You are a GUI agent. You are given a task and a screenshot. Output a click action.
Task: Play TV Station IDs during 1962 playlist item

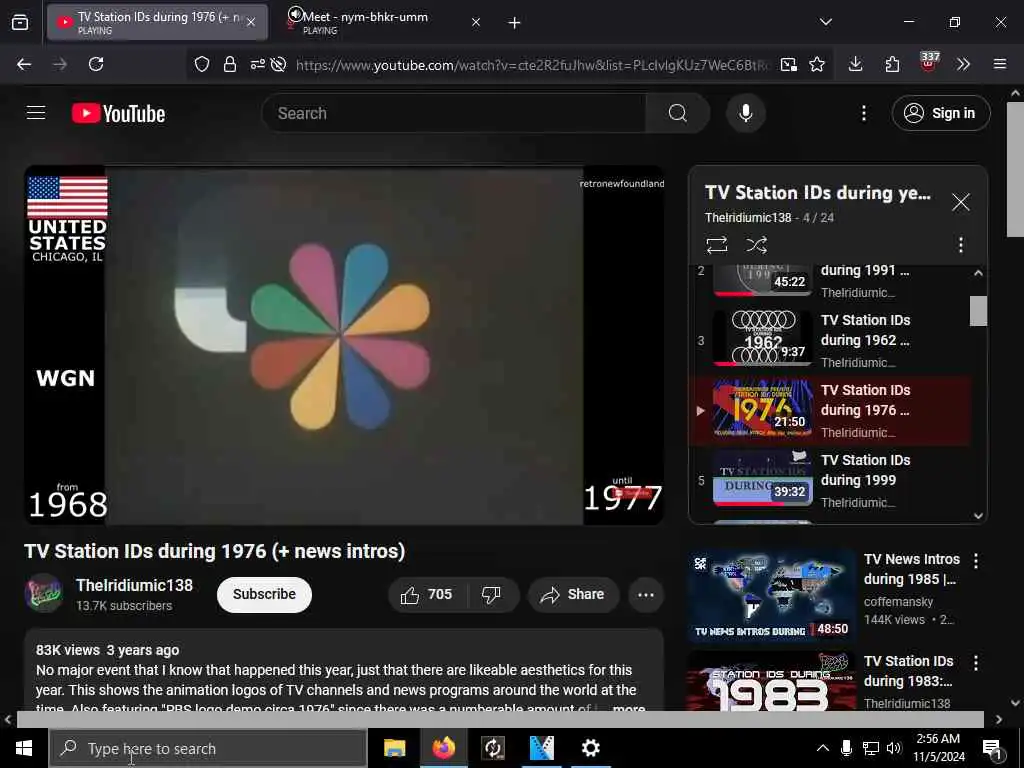(x=829, y=340)
